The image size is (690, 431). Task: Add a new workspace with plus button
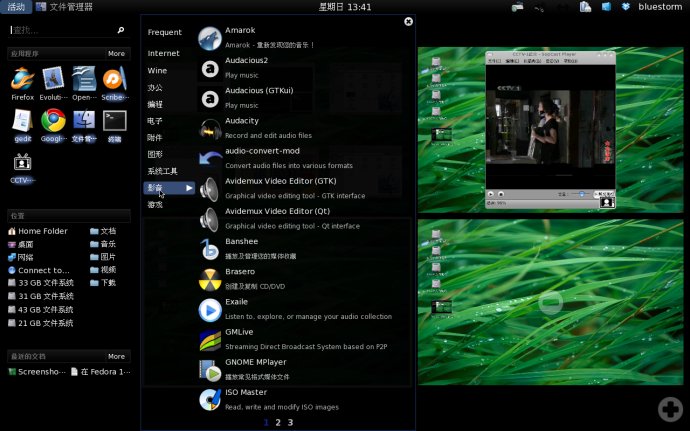(670, 409)
